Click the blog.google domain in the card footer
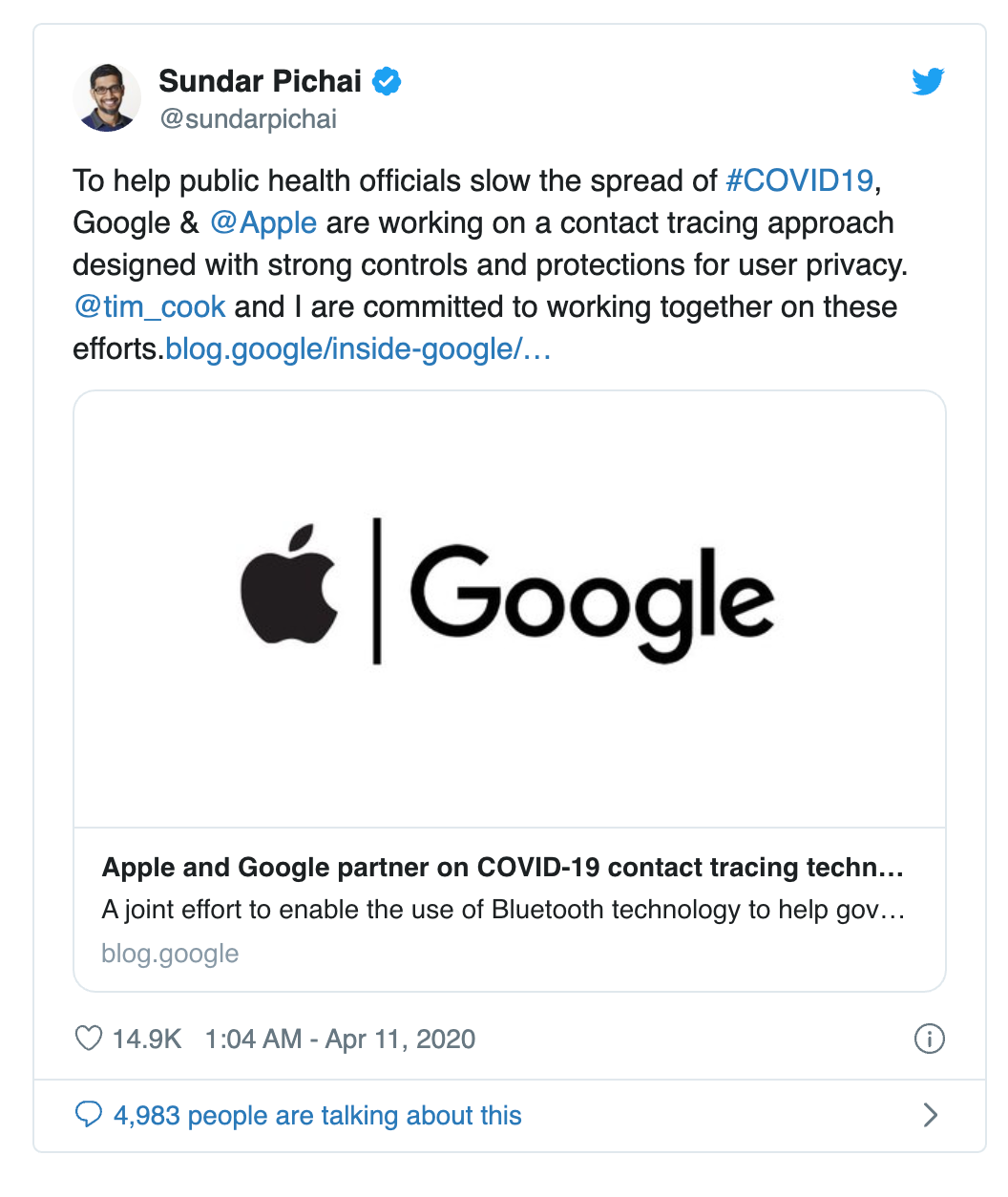Screen dimensions: 1008x1197 click(170, 954)
